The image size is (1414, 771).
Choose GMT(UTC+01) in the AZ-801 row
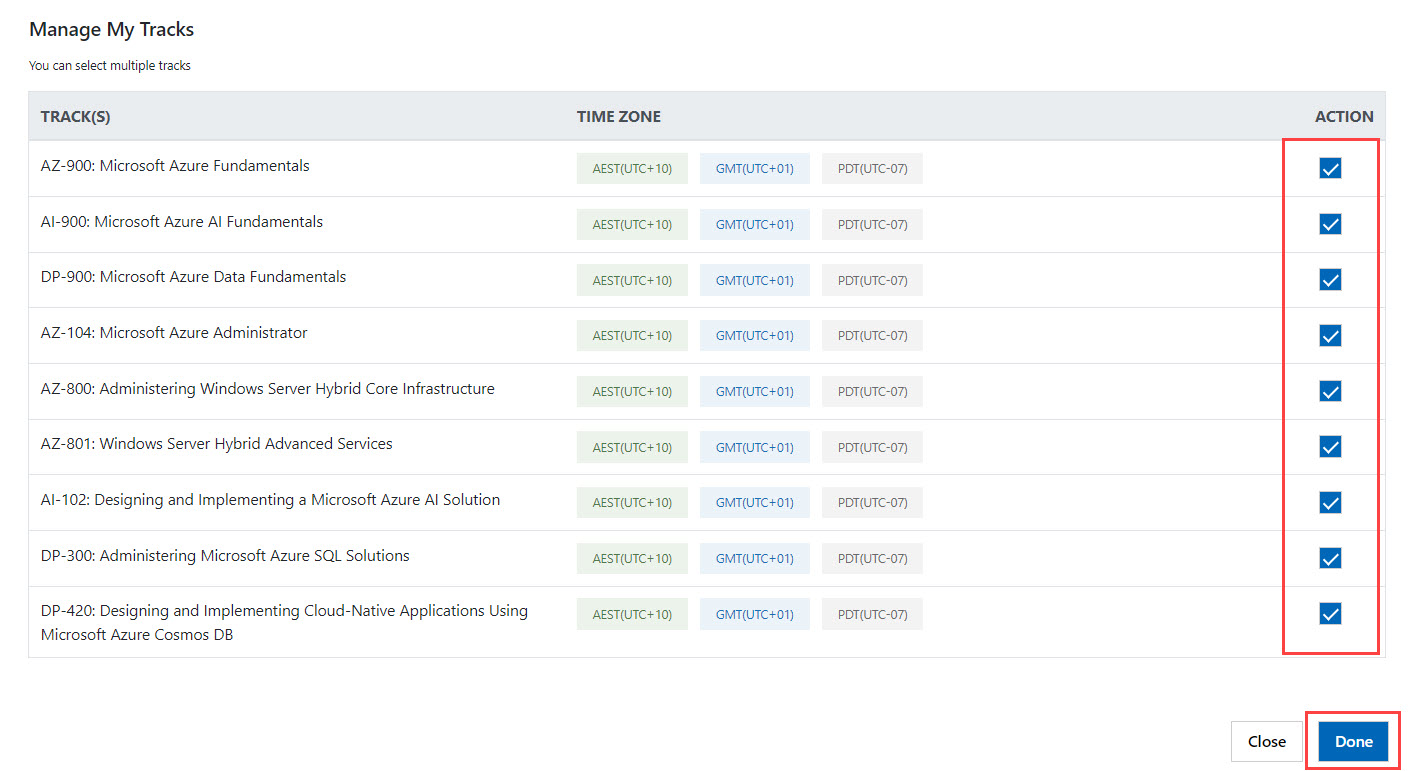(755, 447)
